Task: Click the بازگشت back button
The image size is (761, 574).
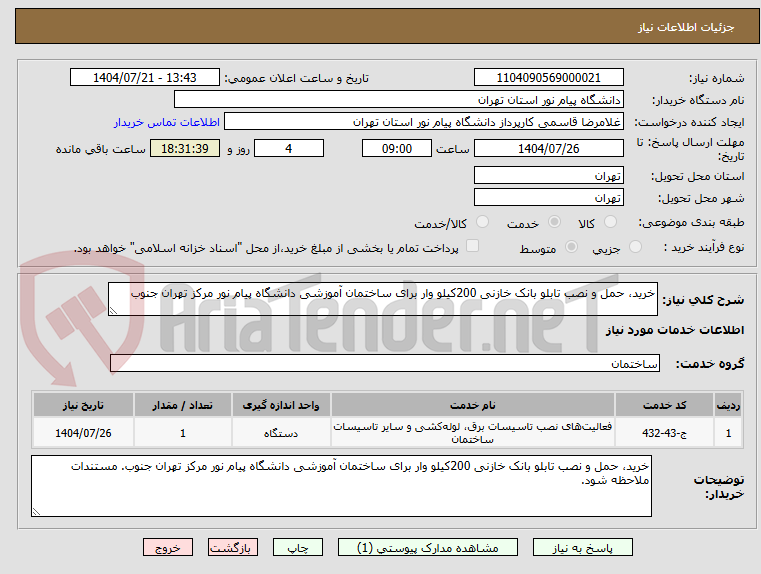Action: [x=232, y=547]
